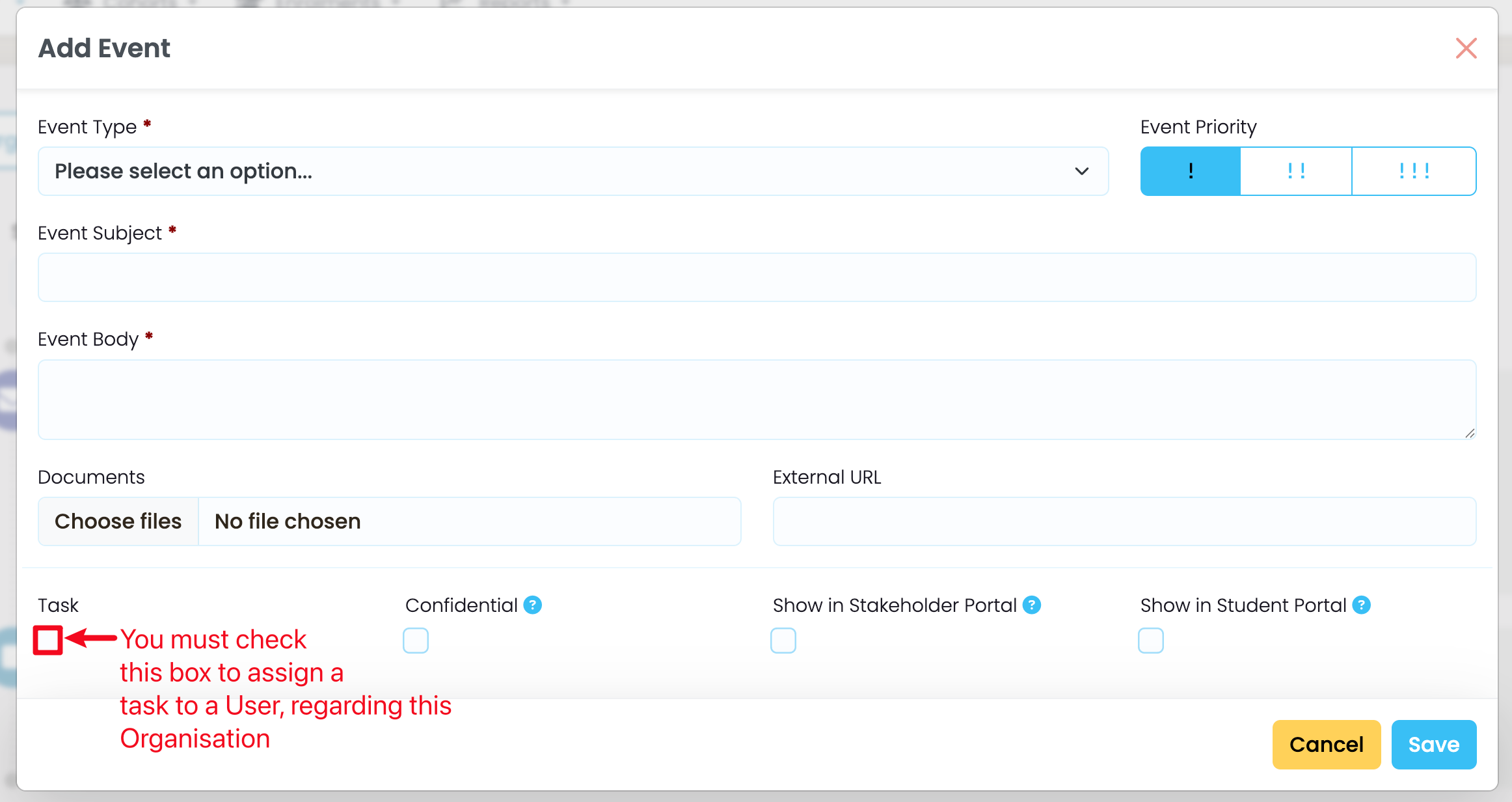
Task: Tick the Confidential checkbox
Action: pos(416,641)
